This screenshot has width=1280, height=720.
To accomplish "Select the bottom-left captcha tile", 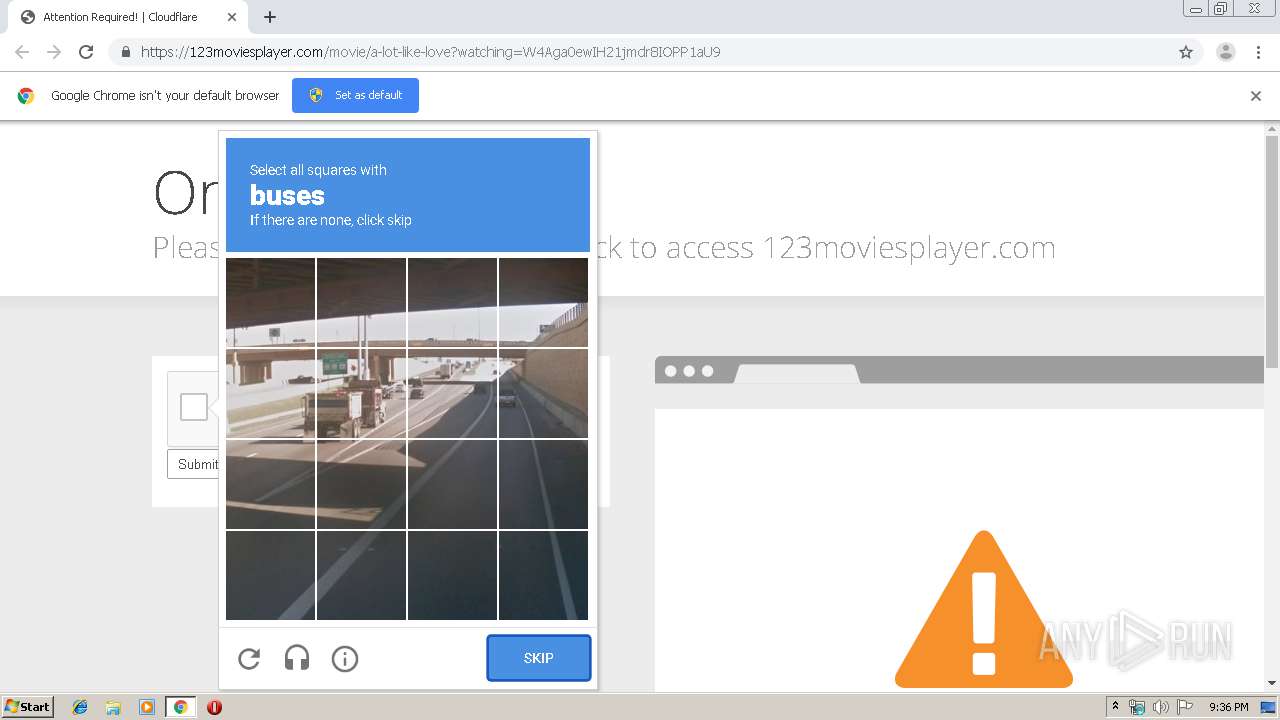I will [x=270, y=575].
